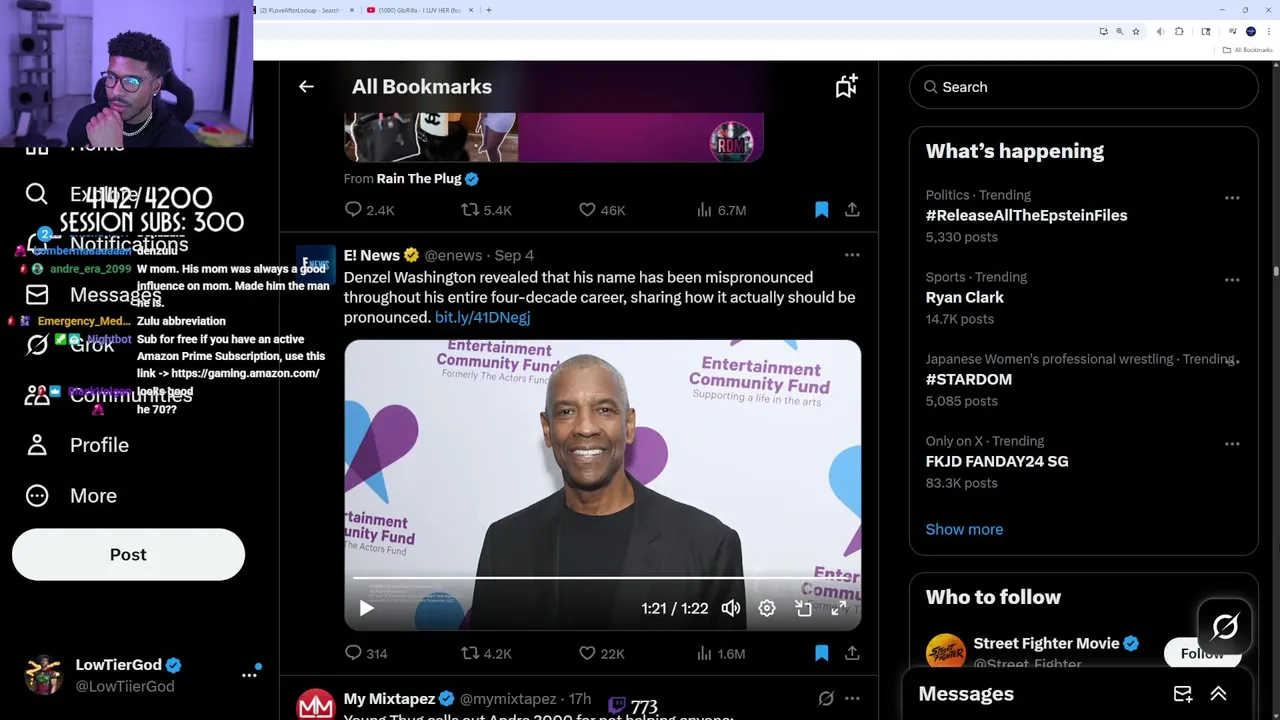This screenshot has width=1280, height=720.
Task: Compose a new message in Messages drawer
Action: click(1183, 694)
